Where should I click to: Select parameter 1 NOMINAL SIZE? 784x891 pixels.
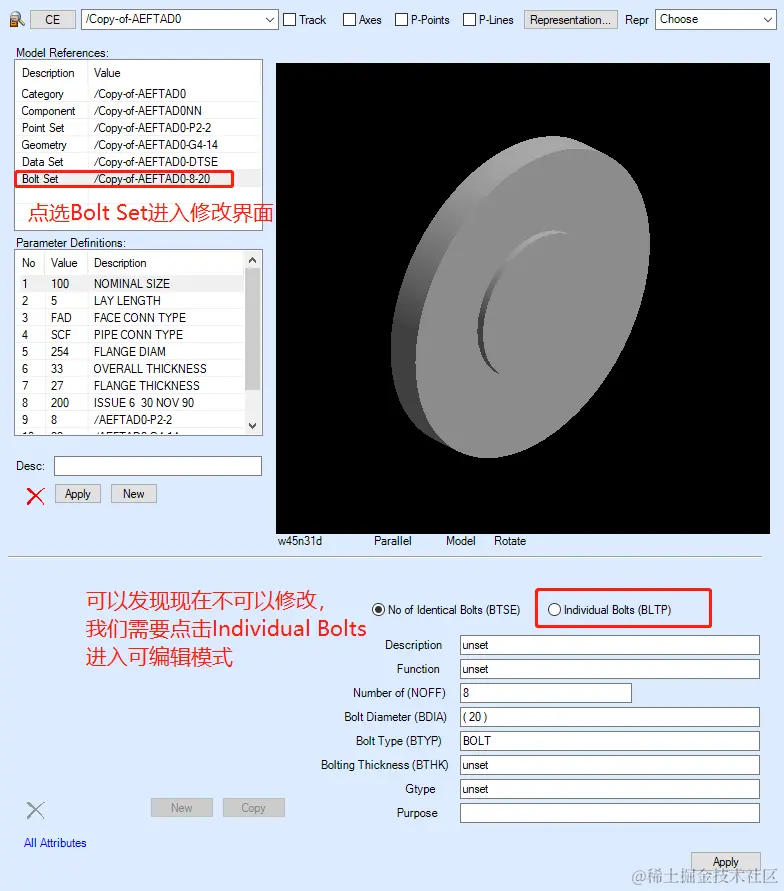coord(131,284)
